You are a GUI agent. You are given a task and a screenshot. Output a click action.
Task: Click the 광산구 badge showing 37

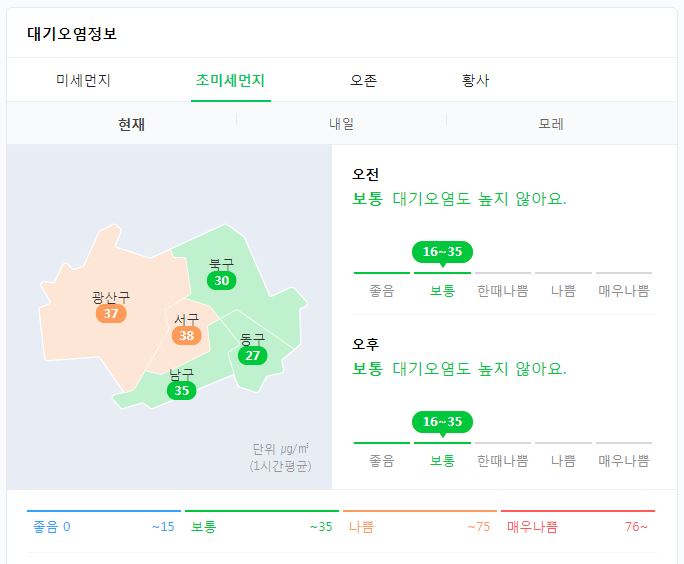tap(111, 313)
